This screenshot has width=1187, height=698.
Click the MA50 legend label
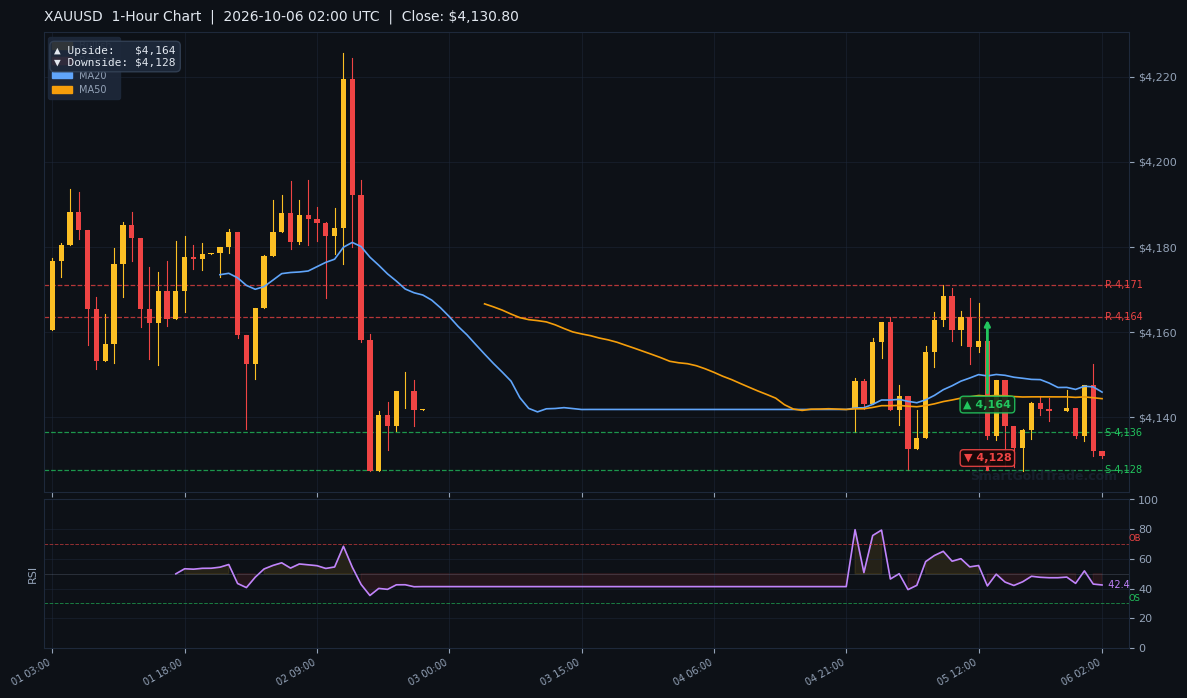click(x=92, y=89)
